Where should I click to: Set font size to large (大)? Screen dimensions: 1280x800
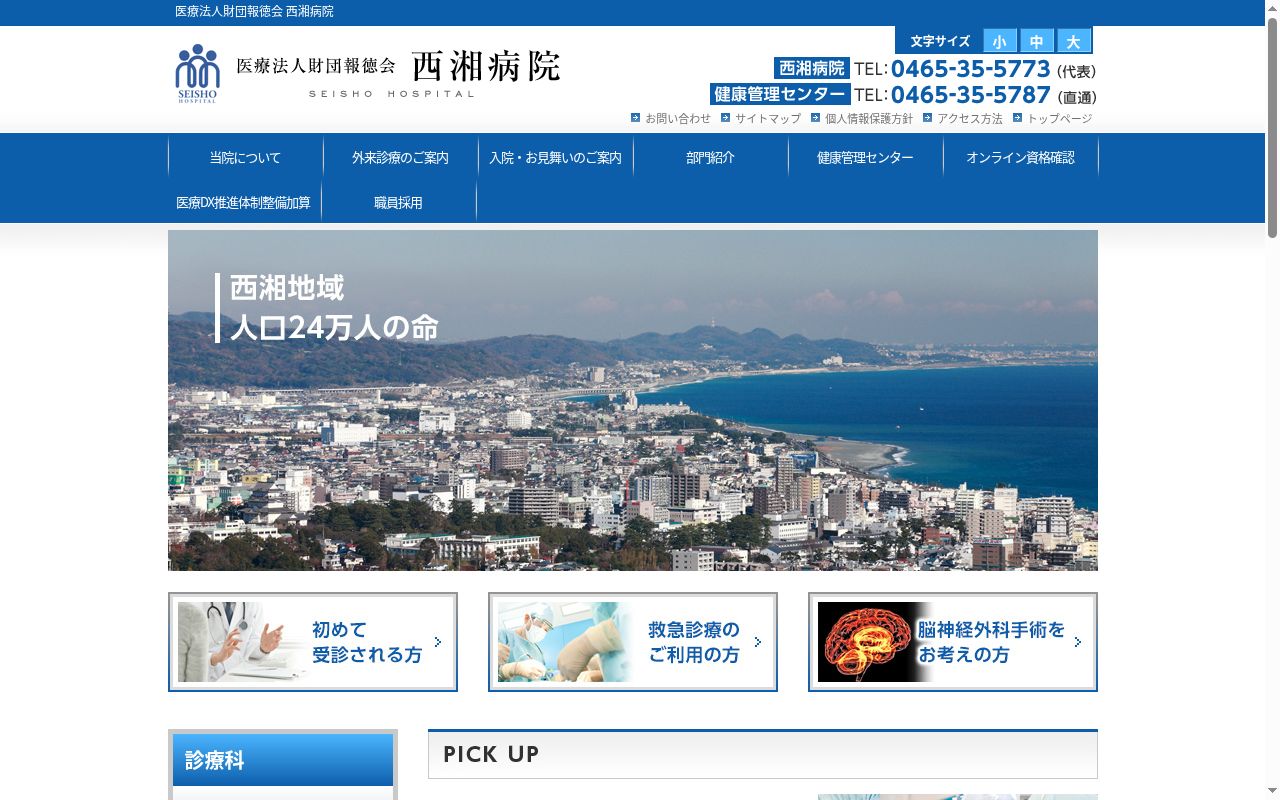click(1073, 41)
